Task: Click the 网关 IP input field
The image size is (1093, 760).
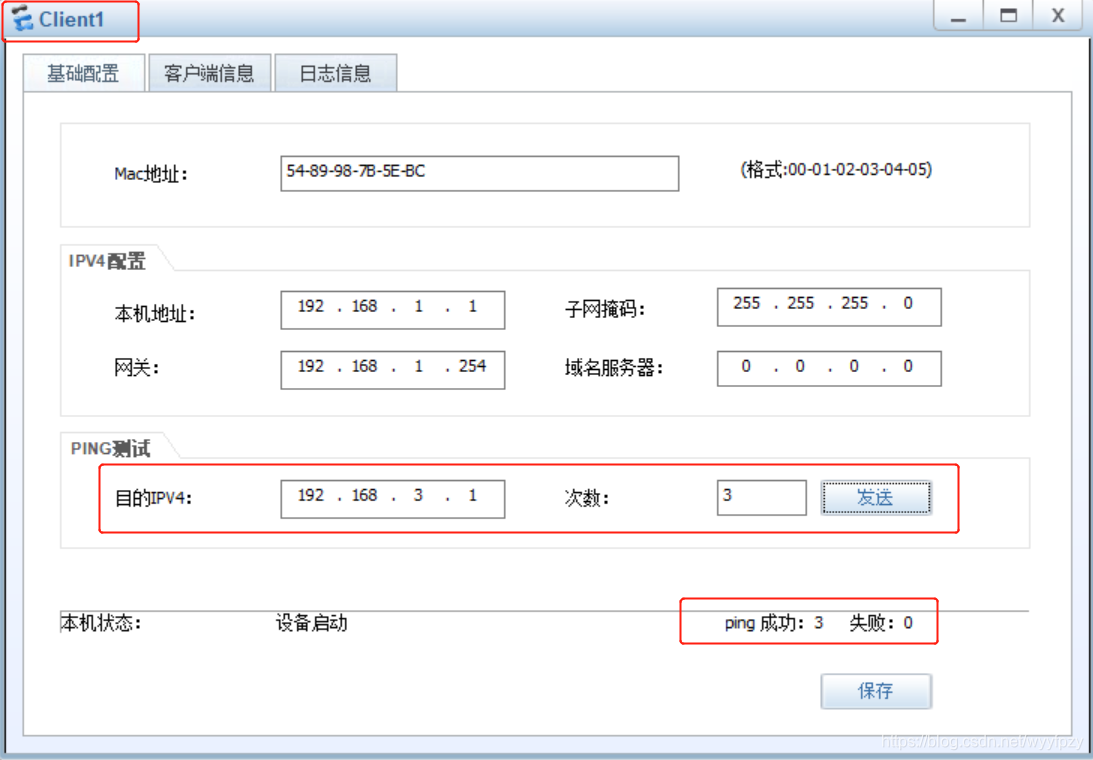Action: coord(392,370)
